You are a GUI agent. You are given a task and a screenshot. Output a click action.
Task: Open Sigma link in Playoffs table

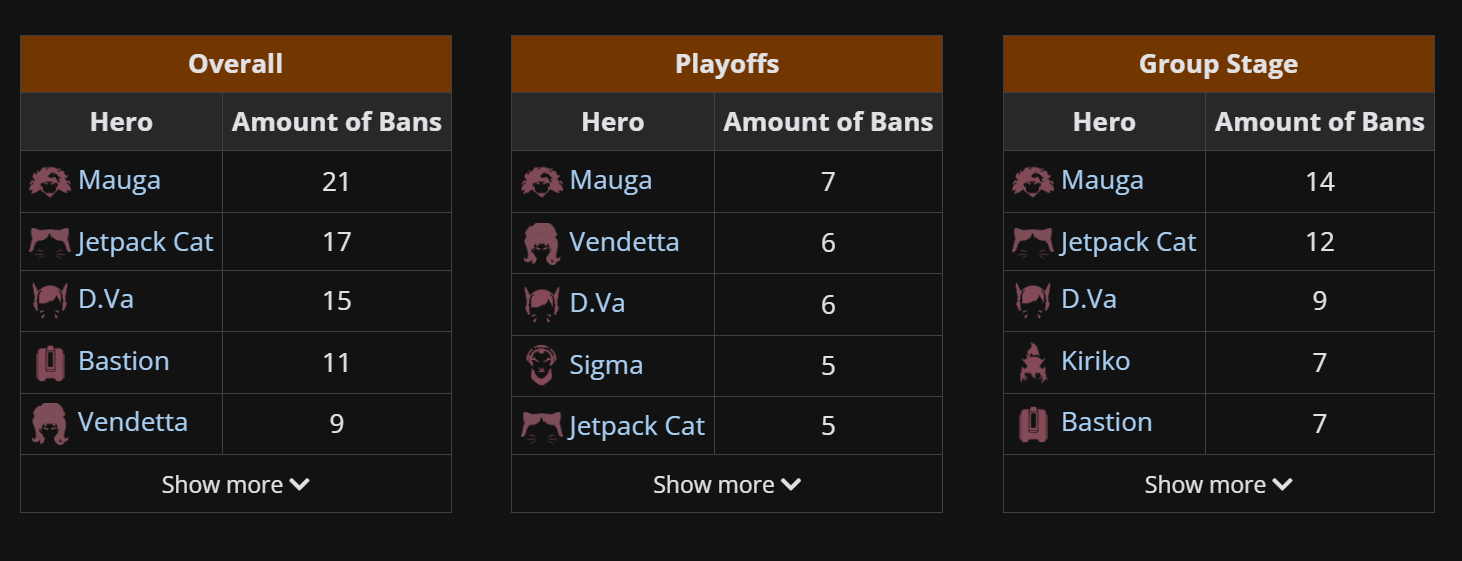(x=606, y=365)
